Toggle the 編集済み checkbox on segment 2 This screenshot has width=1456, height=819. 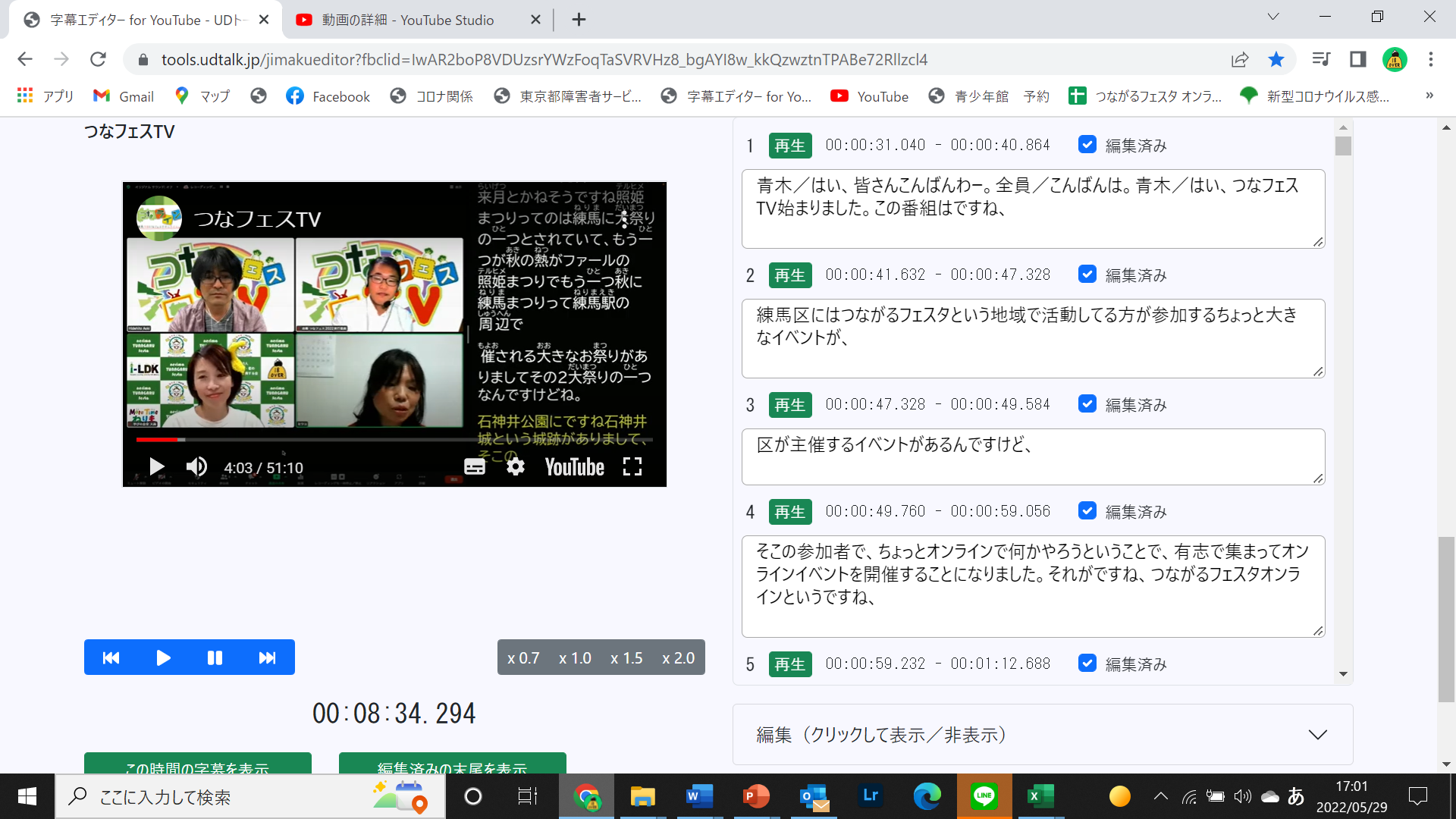coord(1087,275)
